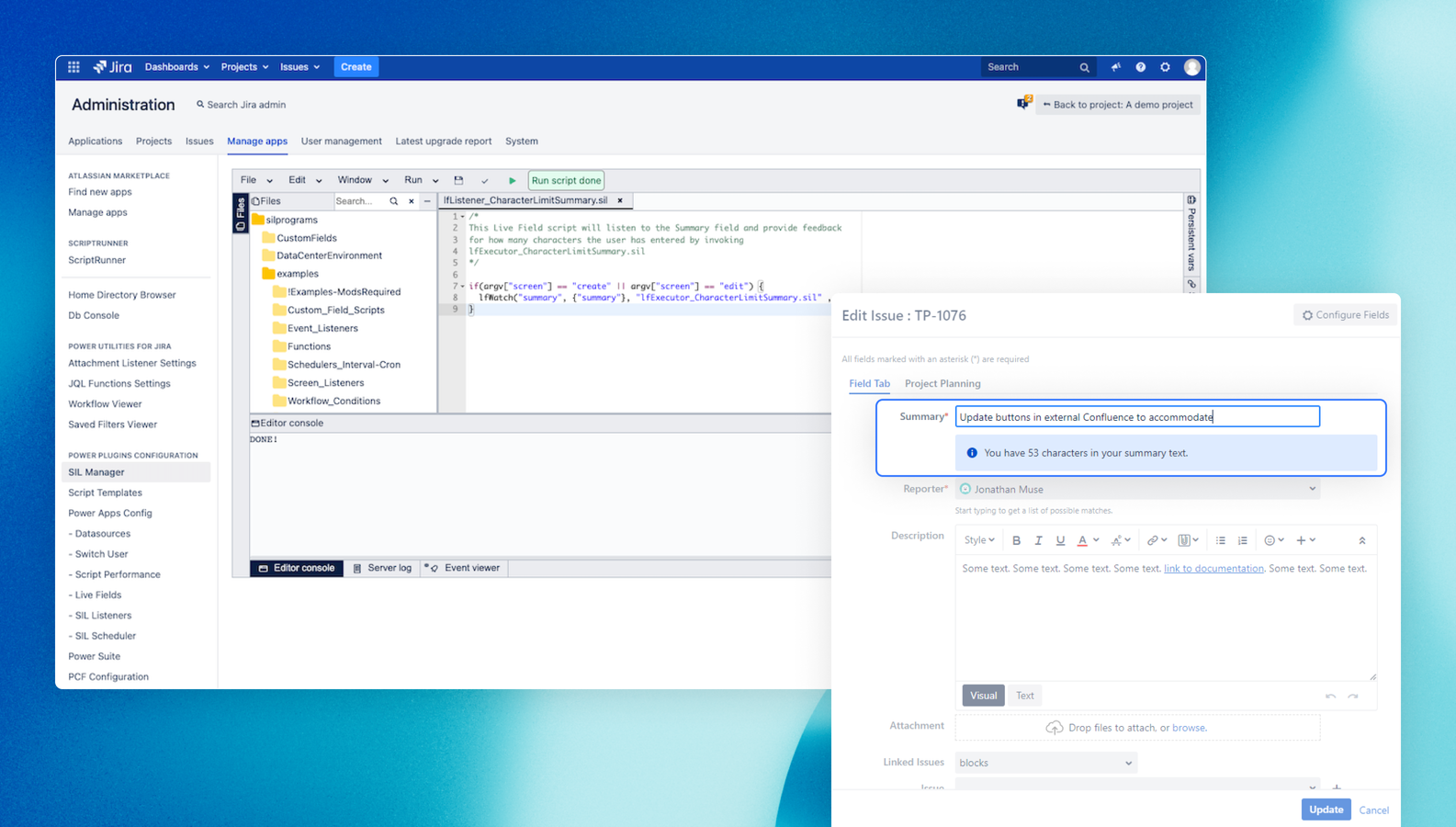The width and height of the screenshot is (1456, 827).
Task: Open the help question mark icon
Action: pos(1141,67)
